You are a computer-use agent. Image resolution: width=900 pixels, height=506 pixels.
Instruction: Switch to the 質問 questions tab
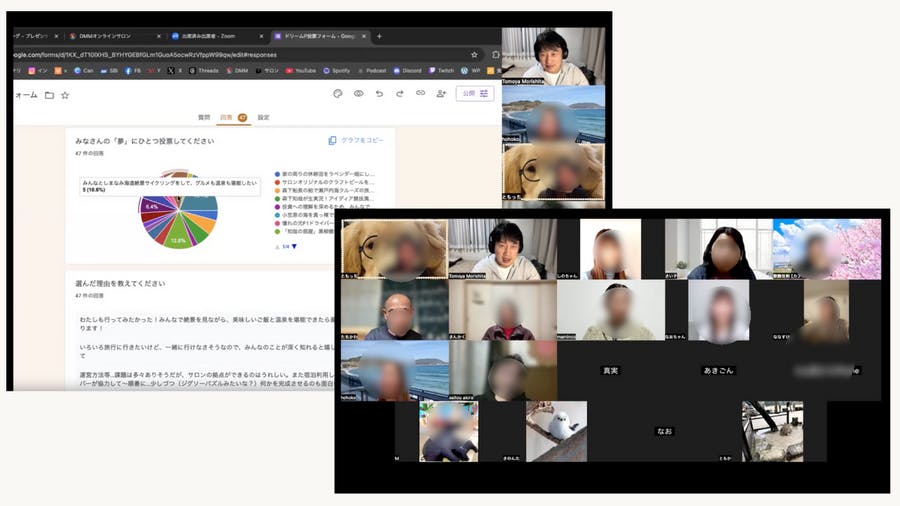[x=204, y=117]
